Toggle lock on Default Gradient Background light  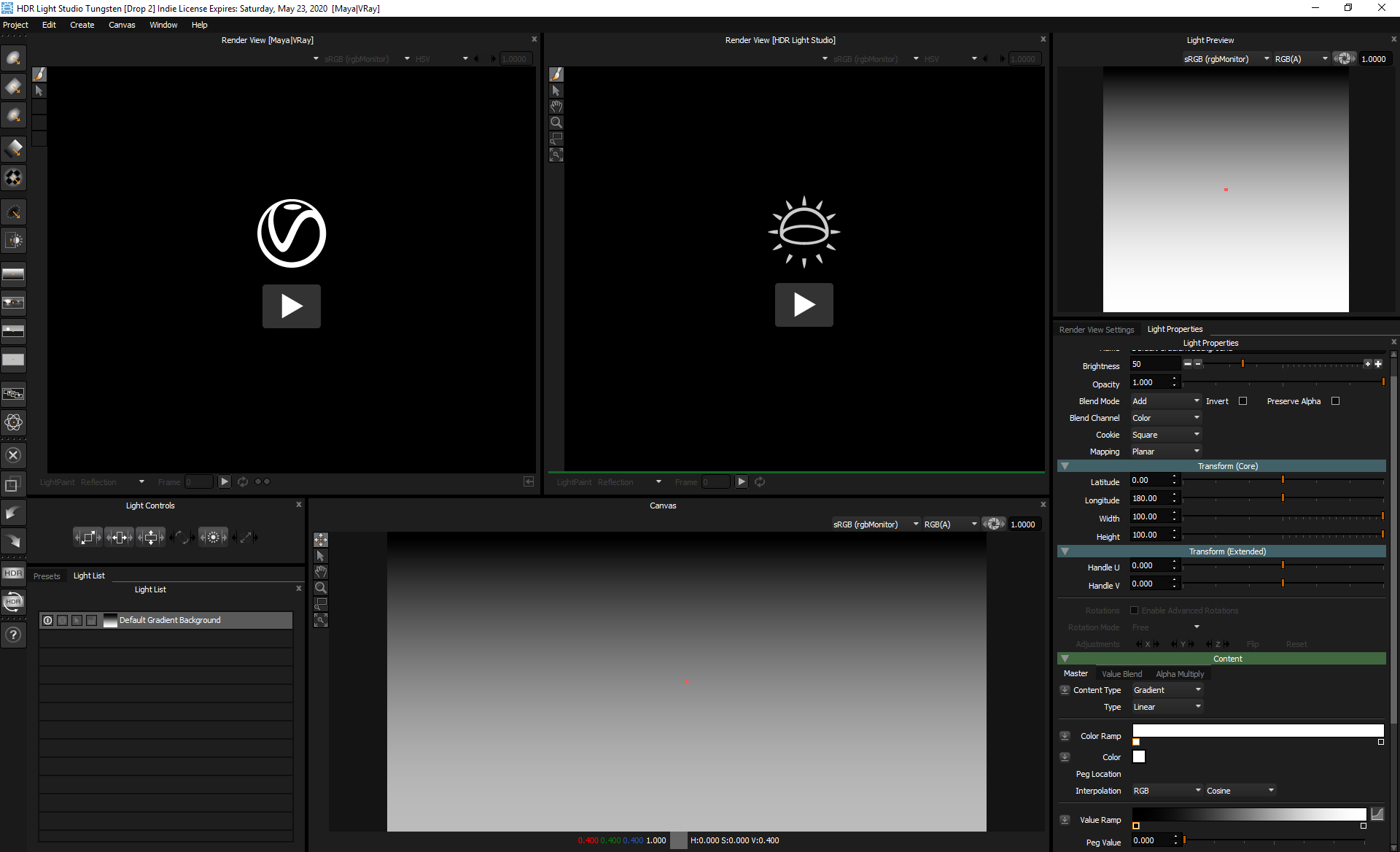(x=91, y=621)
